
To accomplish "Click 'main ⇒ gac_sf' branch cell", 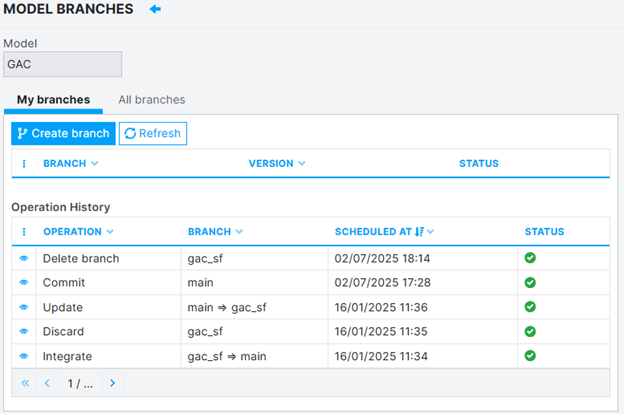I will coord(255,307).
